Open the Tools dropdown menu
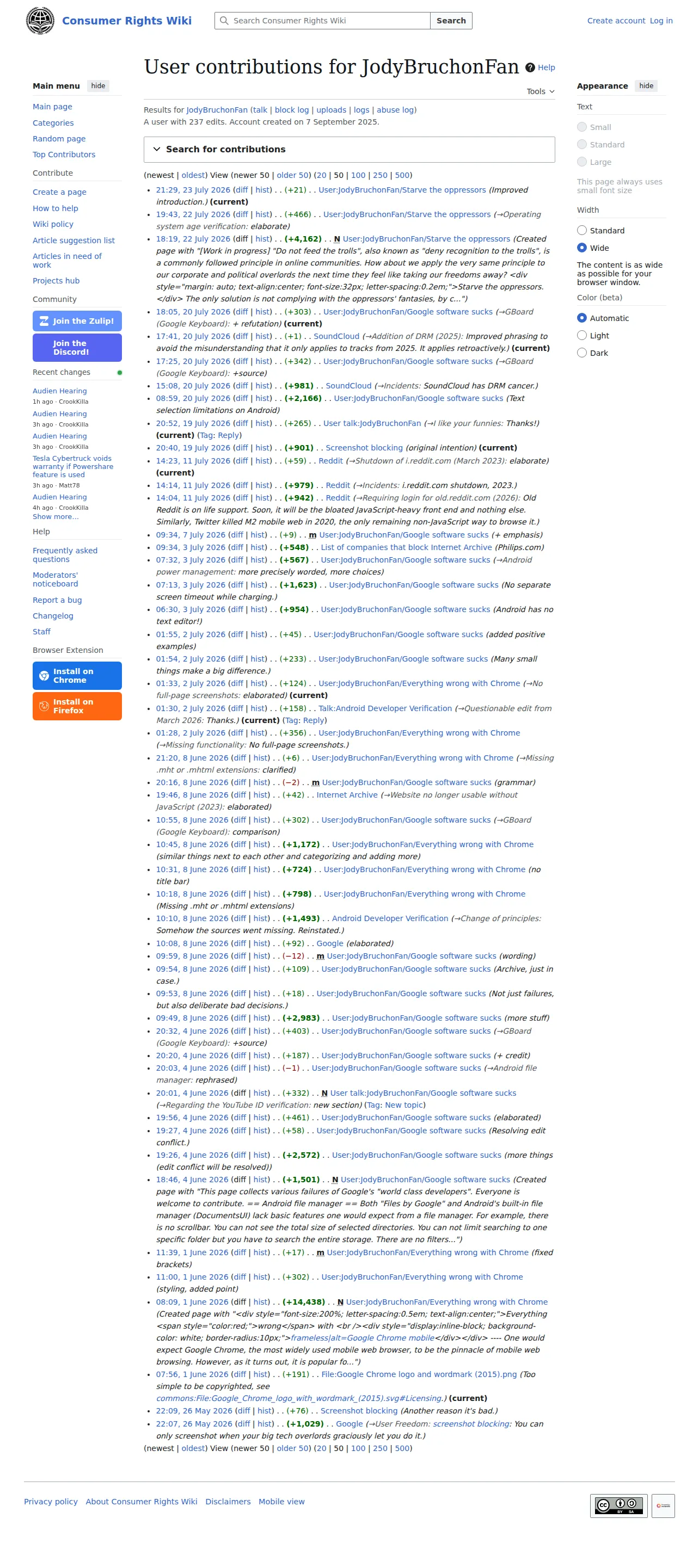The width and height of the screenshot is (699, 1568). click(x=540, y=91)
